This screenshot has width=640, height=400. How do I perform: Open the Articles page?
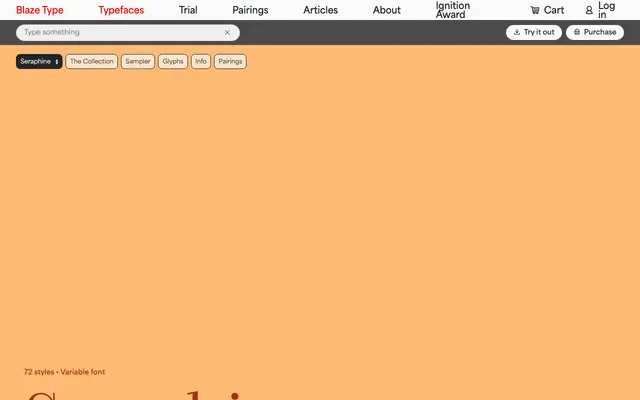click(x=320, y=10)
